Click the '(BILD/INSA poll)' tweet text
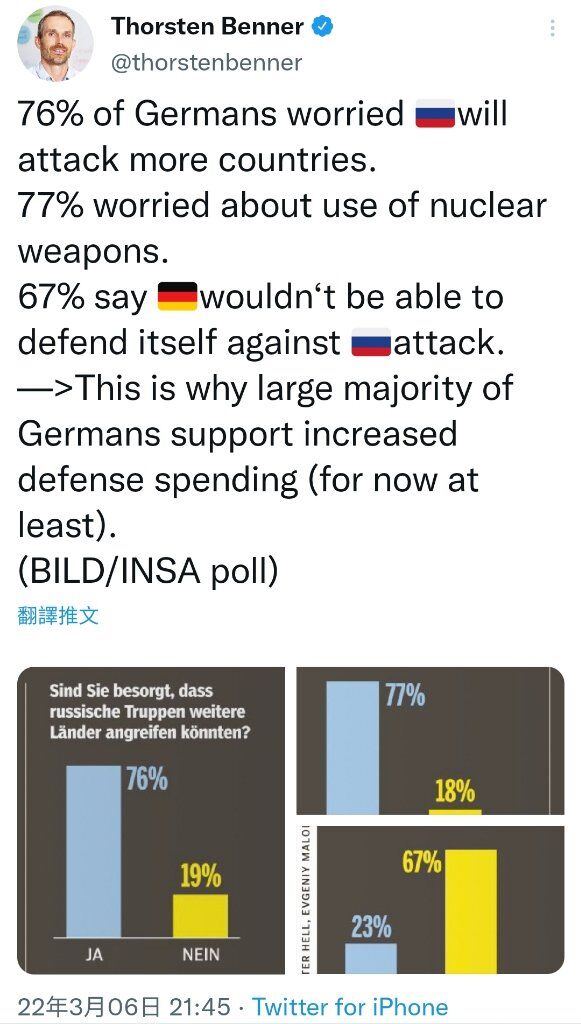The width and height of the screenshot is (581, 1024). click(148, 571)
